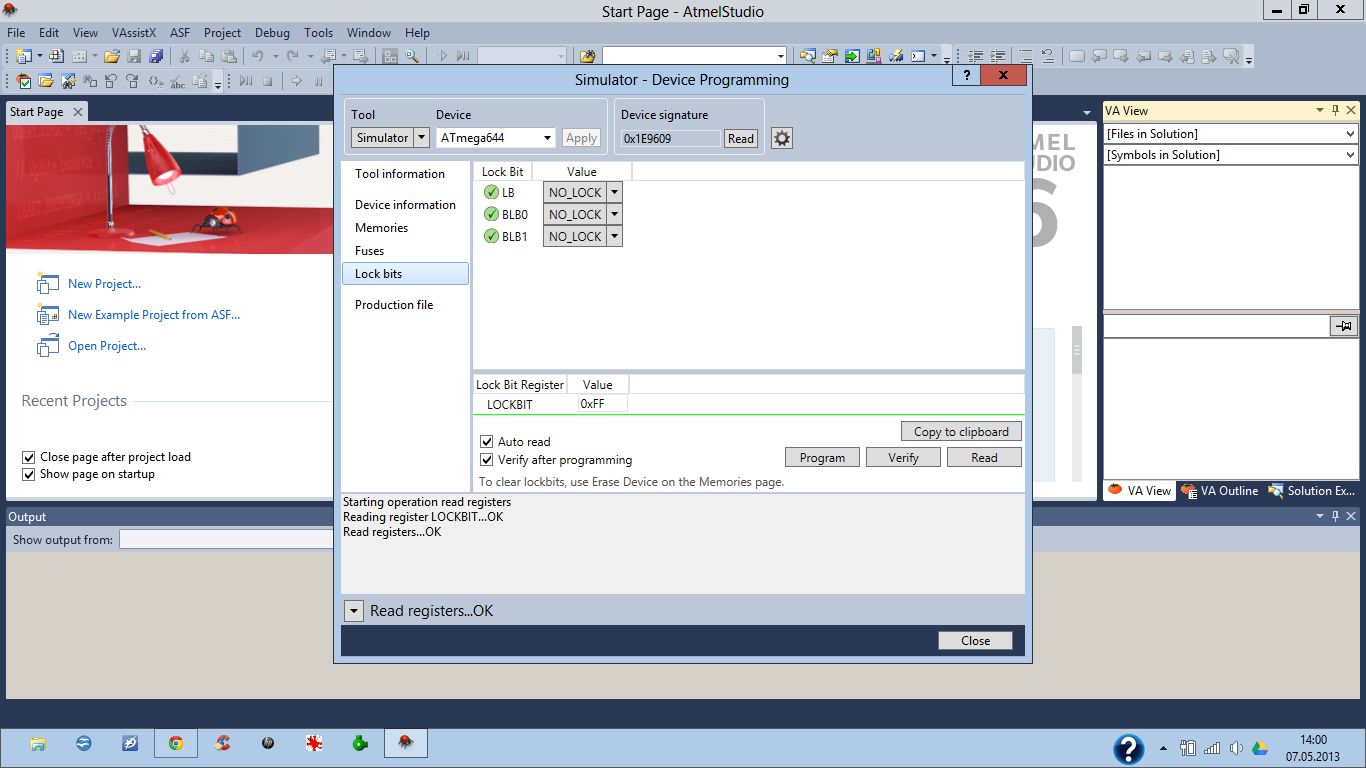Open the BLB1 value dropdown
The width and height of the screenshot is (1366, 768).
[615, 236]
